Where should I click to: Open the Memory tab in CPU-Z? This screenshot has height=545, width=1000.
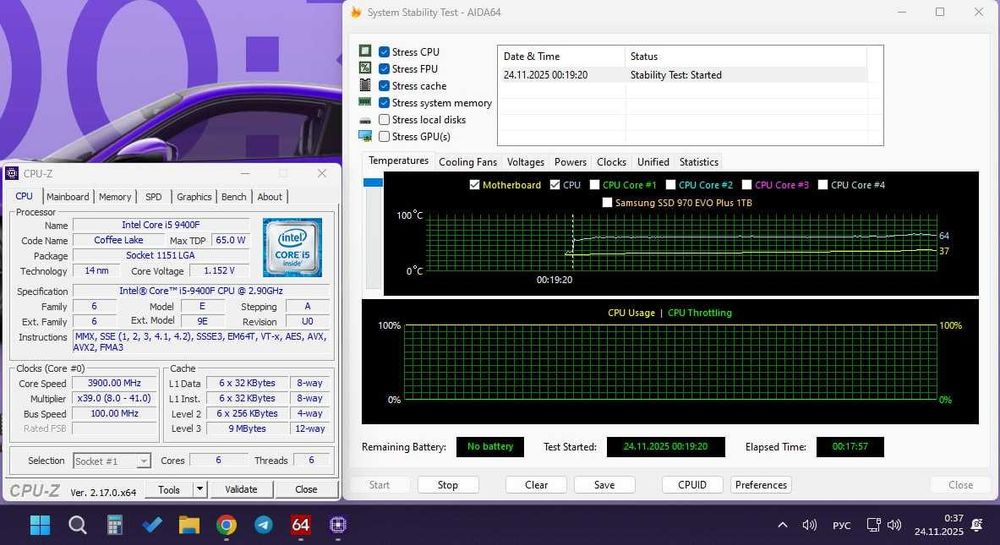pyautogui.click(x=115, y=197)
